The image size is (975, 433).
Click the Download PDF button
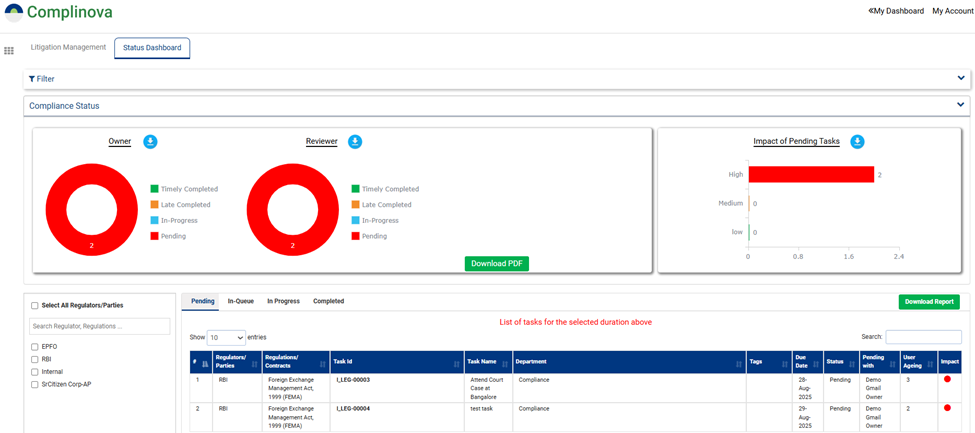click(496, 264)
